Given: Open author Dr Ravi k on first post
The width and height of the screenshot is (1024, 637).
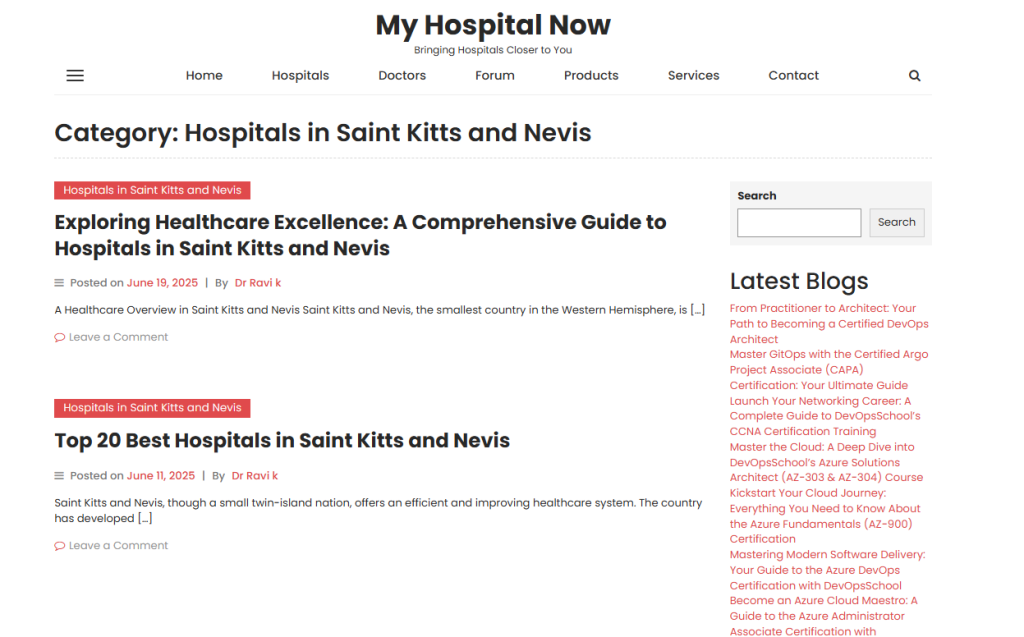Looking at the screenshot, I should point(258,283).
